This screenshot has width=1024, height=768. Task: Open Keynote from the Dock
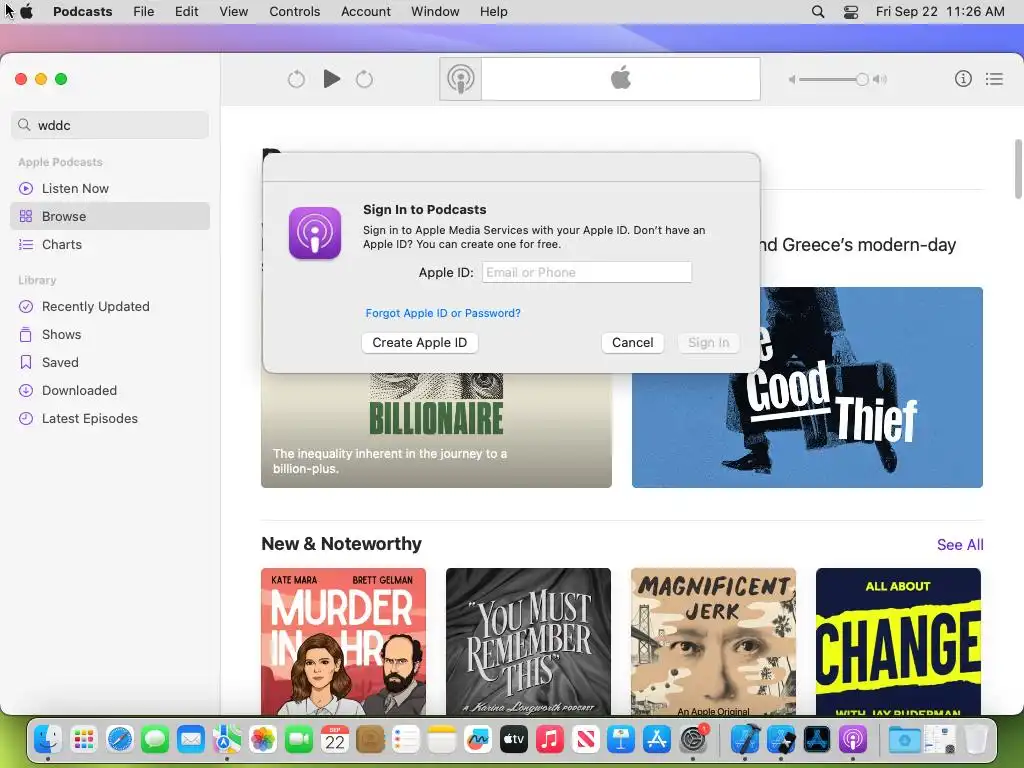621,739
